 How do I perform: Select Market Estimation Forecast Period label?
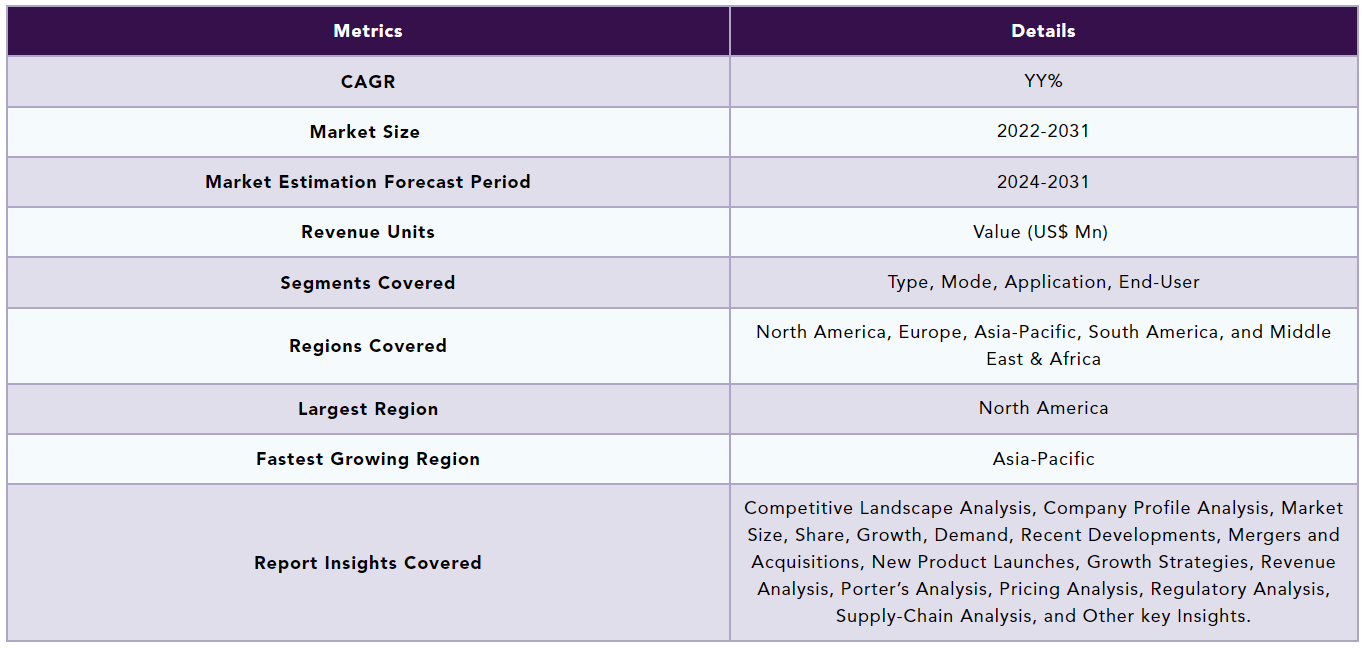(368, 182)
